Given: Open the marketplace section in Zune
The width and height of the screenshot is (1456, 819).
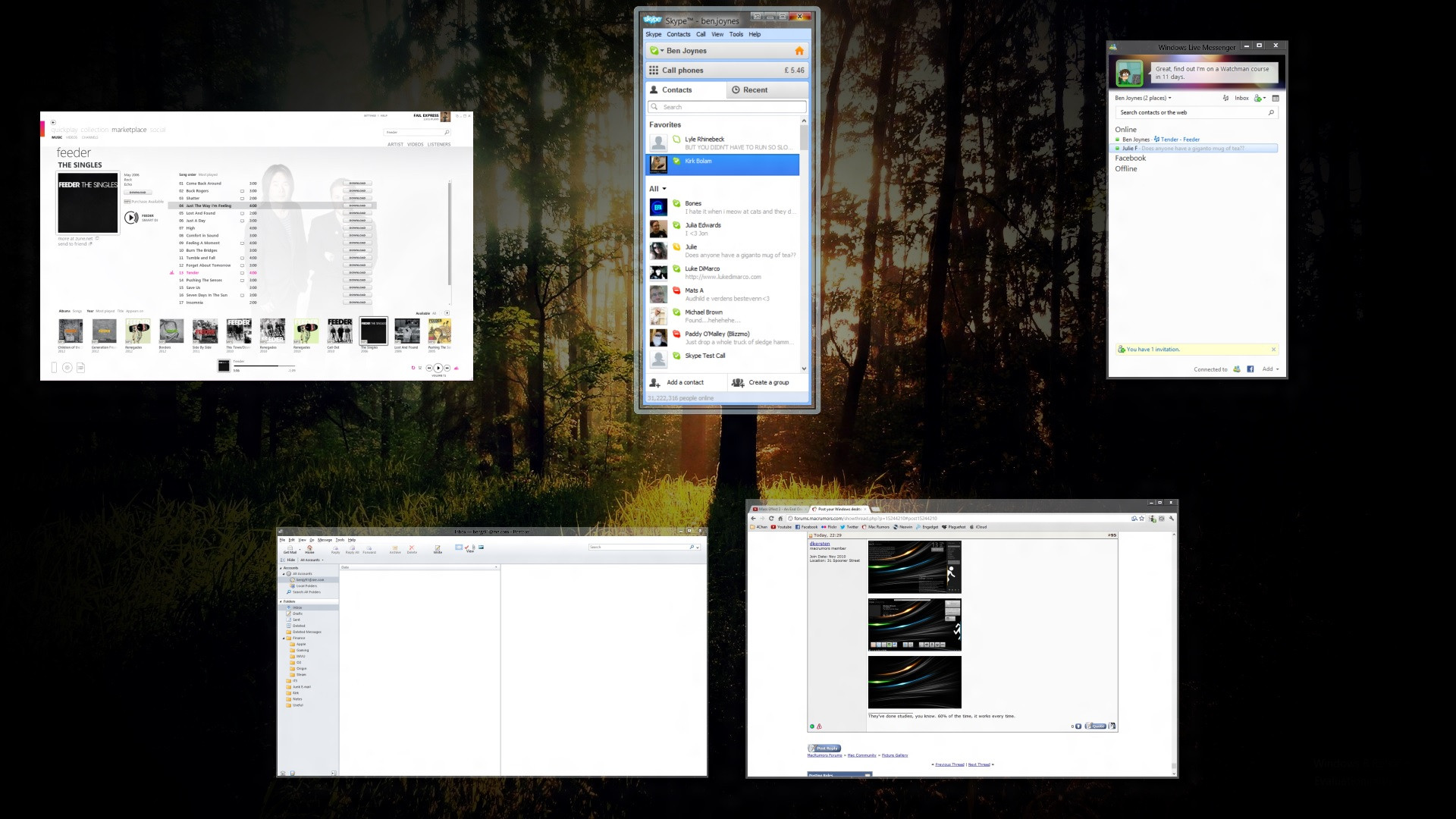Looking at the screenshot, I should pos(129,130).
